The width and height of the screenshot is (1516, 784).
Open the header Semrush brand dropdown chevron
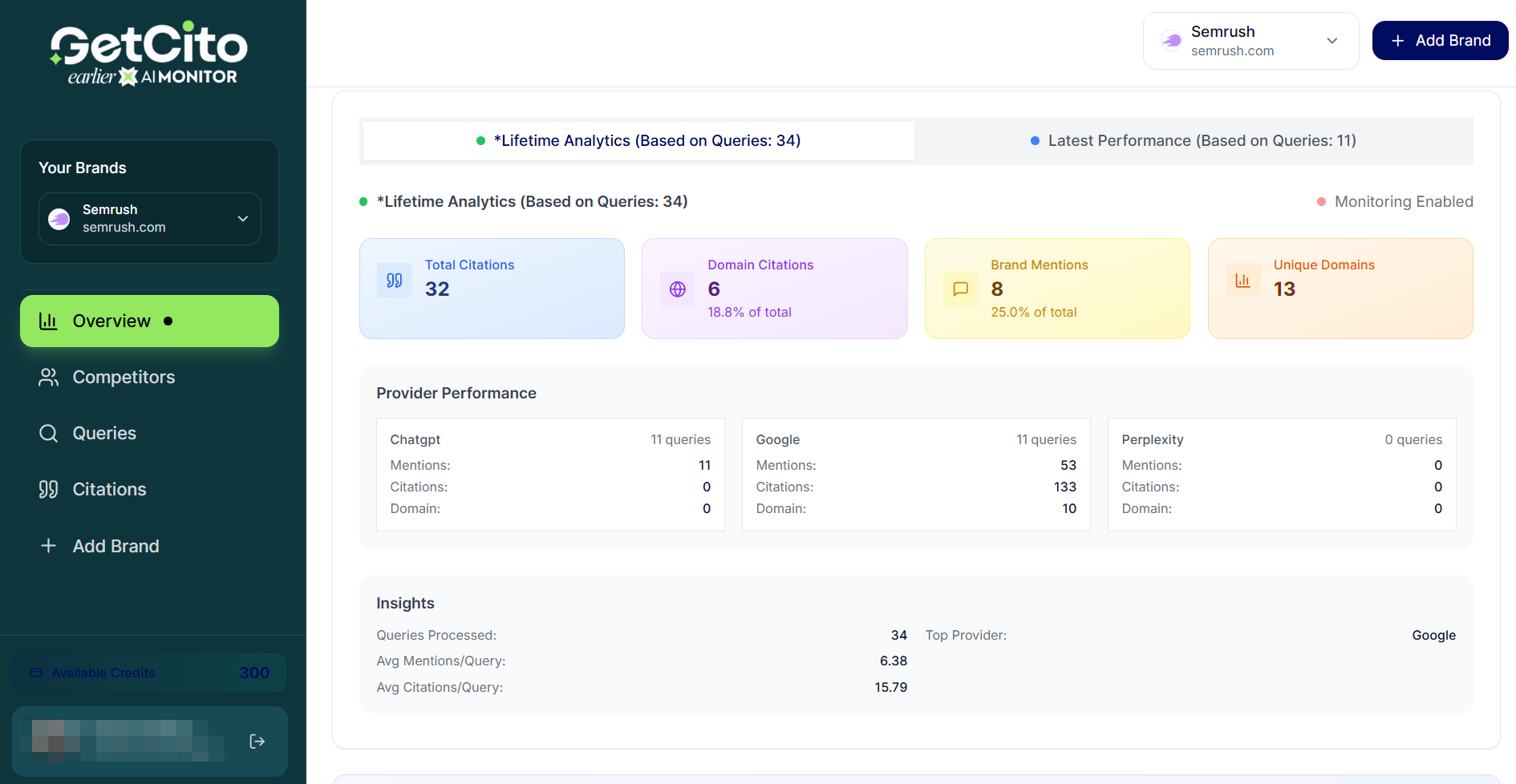[x=1332, y=41]
